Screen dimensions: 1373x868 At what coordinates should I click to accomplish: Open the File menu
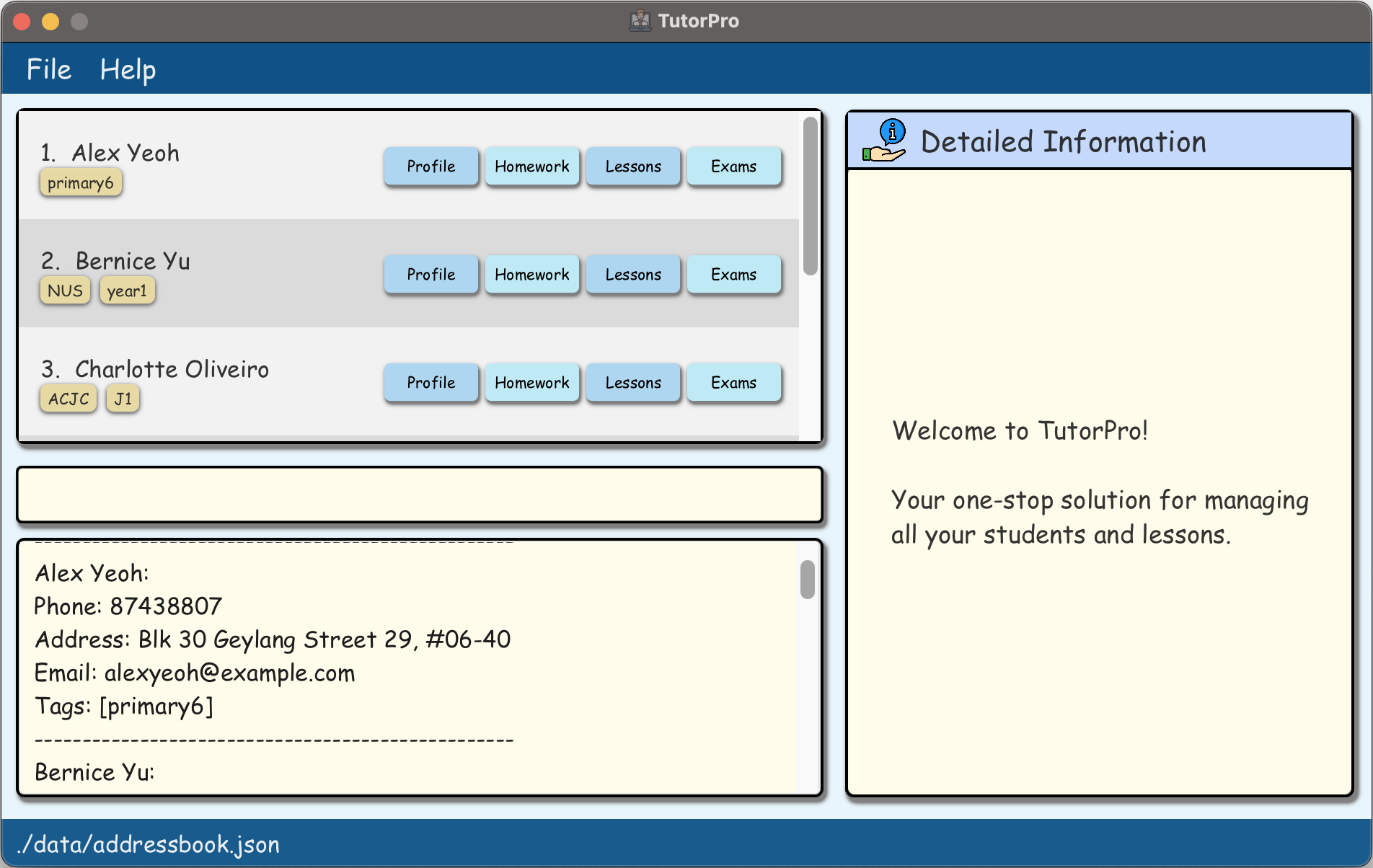tap(49, 69)
